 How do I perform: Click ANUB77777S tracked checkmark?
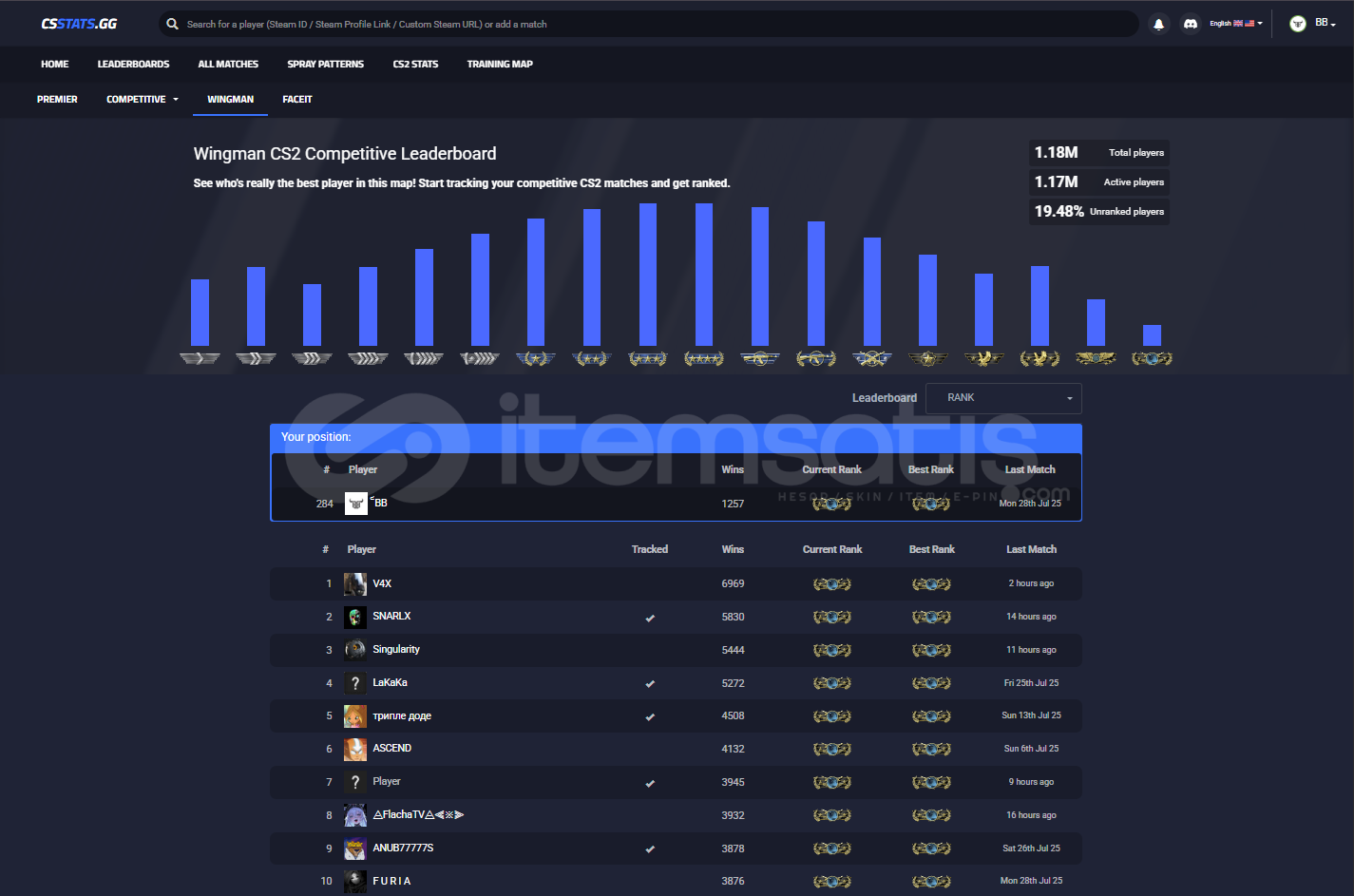[650, 849]
